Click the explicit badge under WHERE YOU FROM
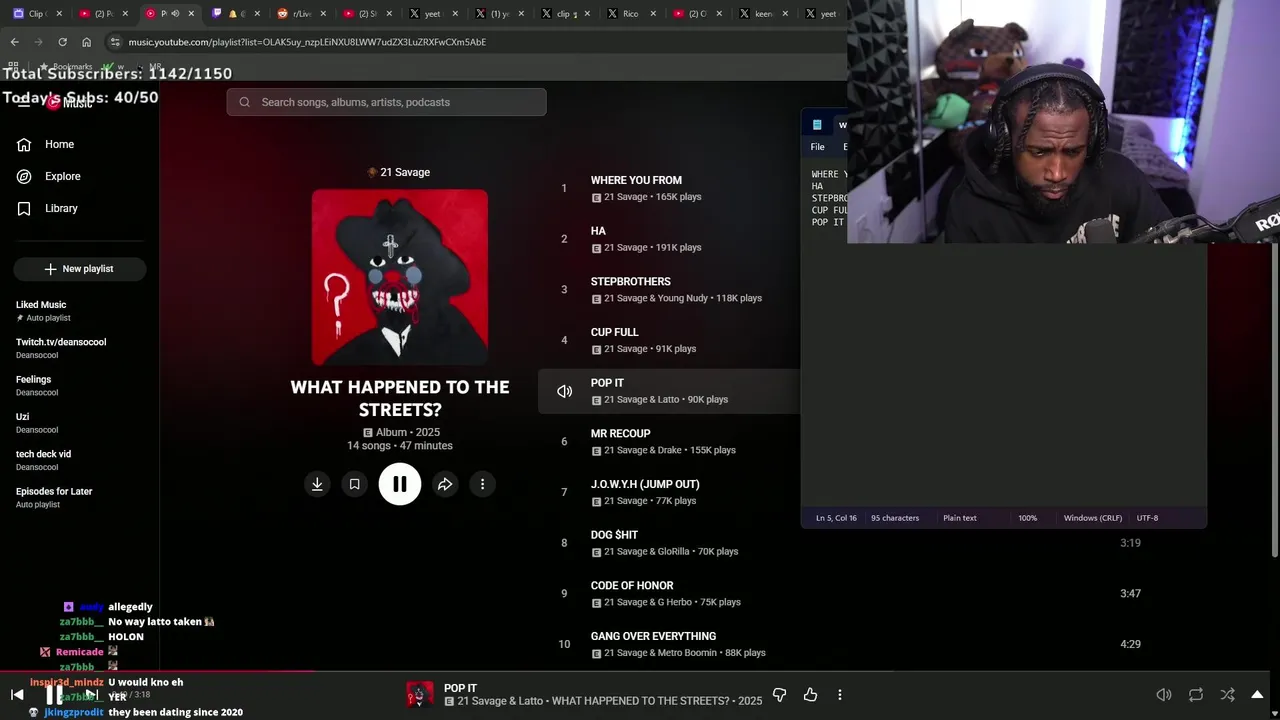1280x720 pixels. click(596, 197)
